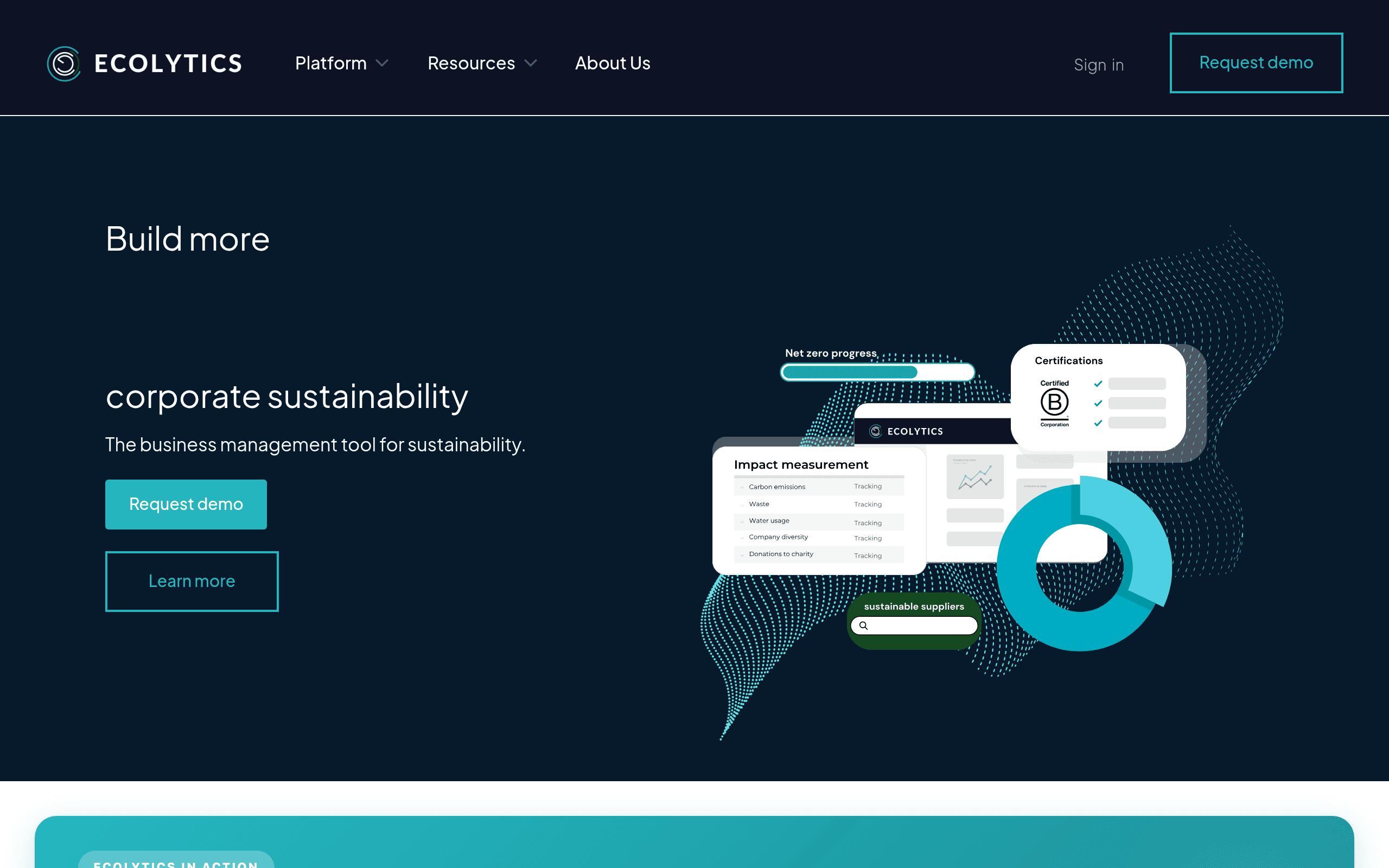Image resolution: width=1389 pixels, height=868 pixels.
Task: Click the Ecolytics circular logo icon in header
Action: [63, 63]
